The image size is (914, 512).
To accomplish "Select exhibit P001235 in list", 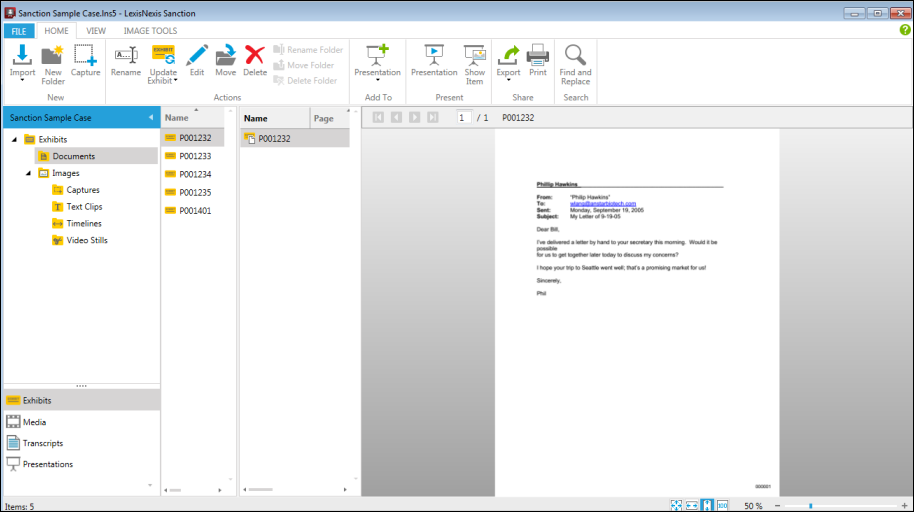I will click(x=193, y=192).
